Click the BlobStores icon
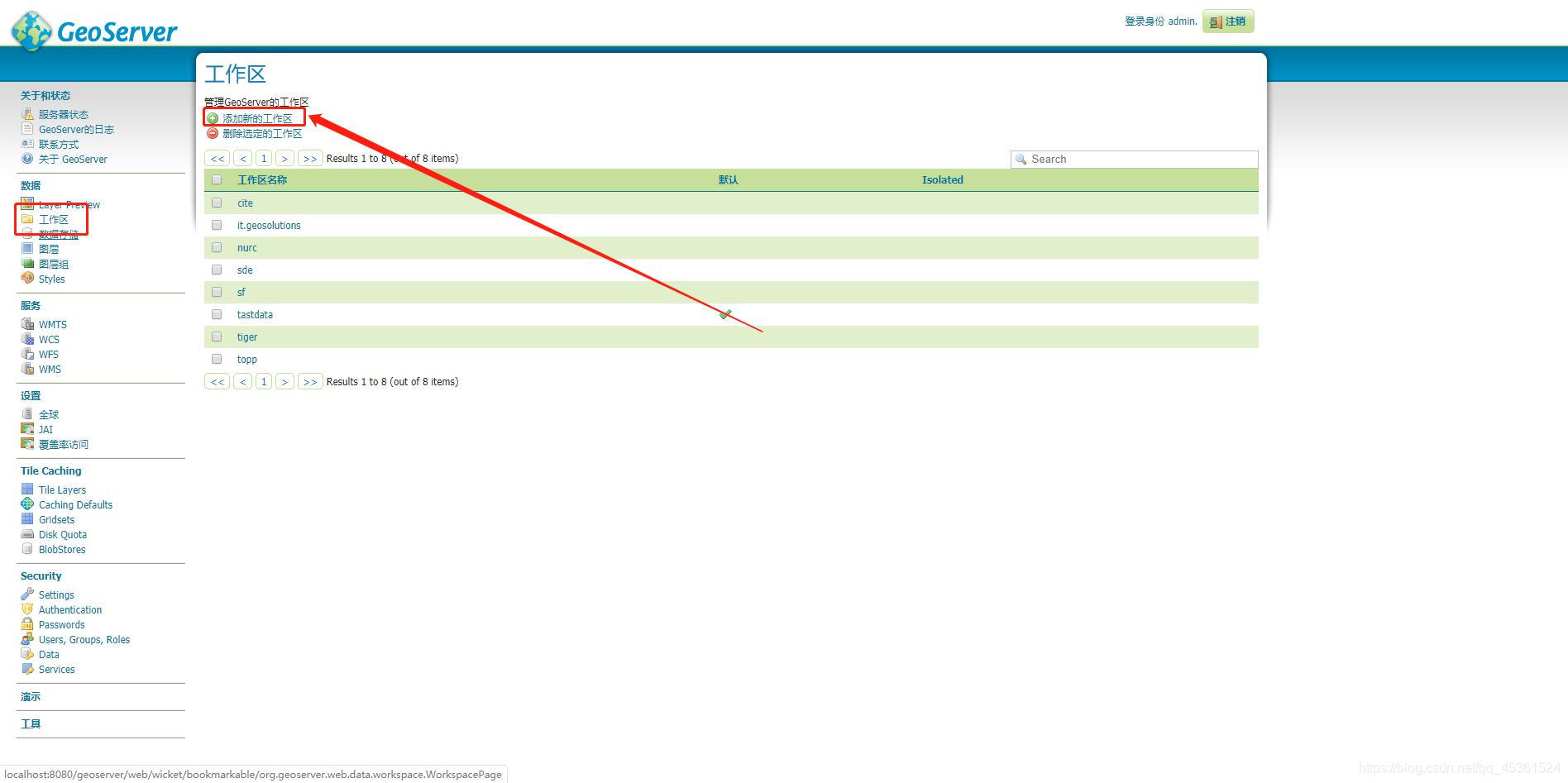 pyautogui.click(x=27, y=549)
